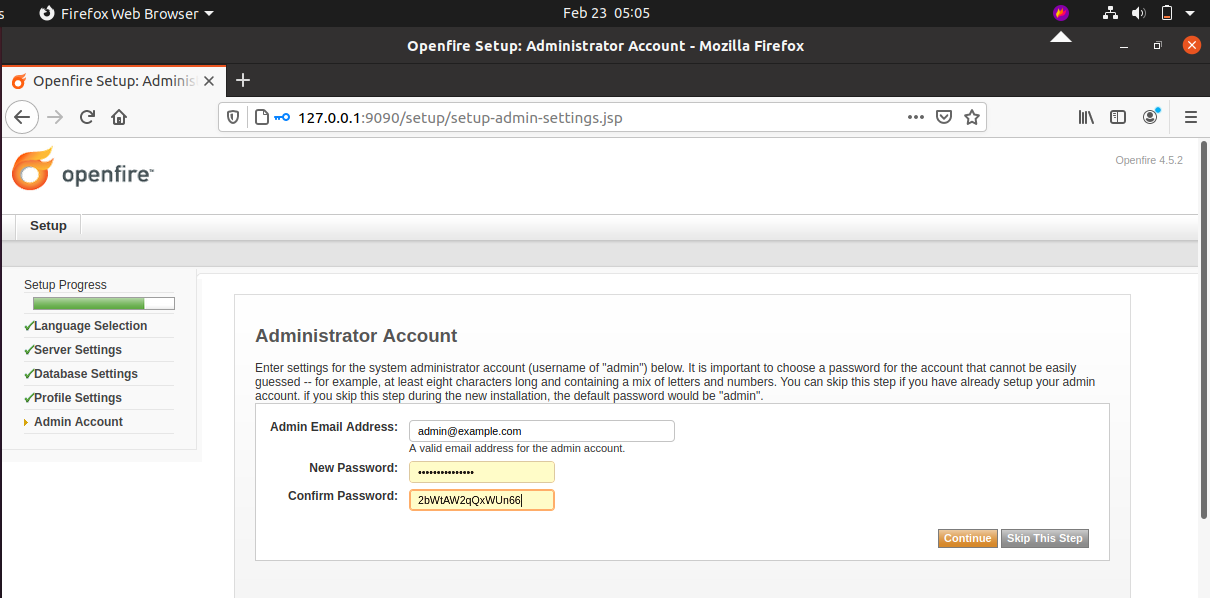
Task: Select the Openfire Setup browser tab
Action: [113, 80]
